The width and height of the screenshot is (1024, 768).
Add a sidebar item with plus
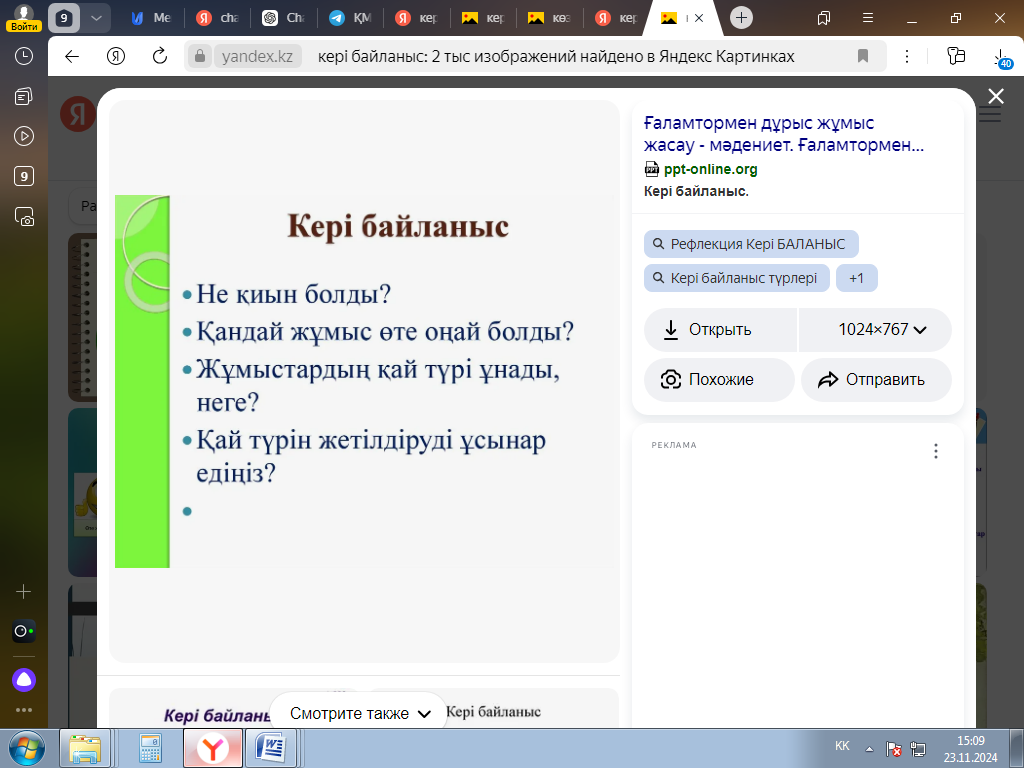click(x=24, y=592)
